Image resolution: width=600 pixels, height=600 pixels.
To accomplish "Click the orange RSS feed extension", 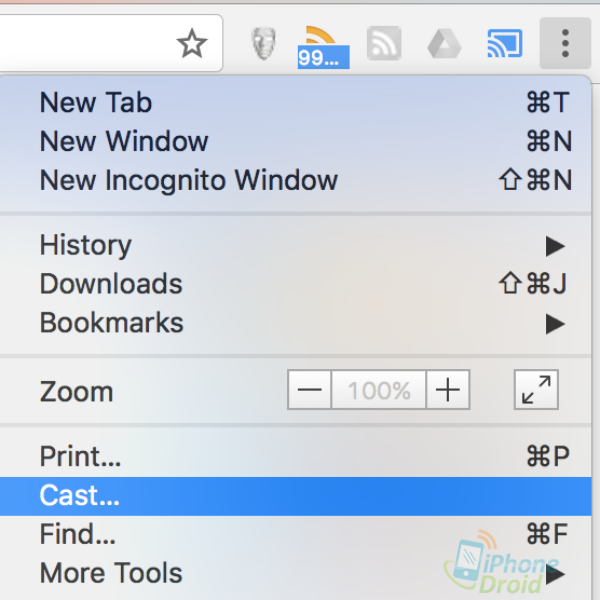I will (322, 44).
